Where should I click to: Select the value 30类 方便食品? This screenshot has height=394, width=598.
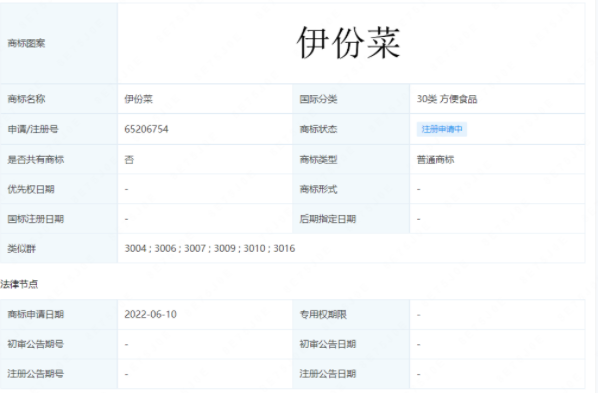click(x=447, y=99)
